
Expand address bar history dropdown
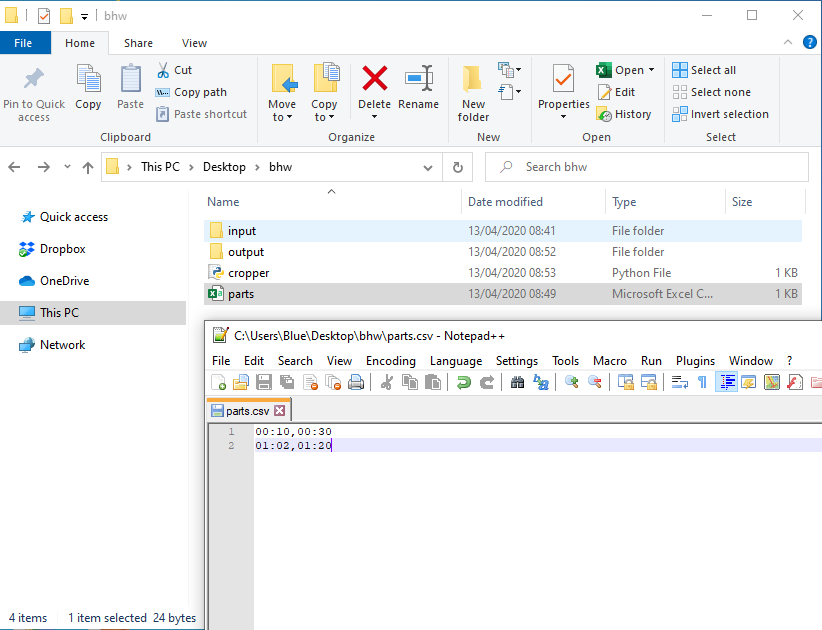pos(428,168)
